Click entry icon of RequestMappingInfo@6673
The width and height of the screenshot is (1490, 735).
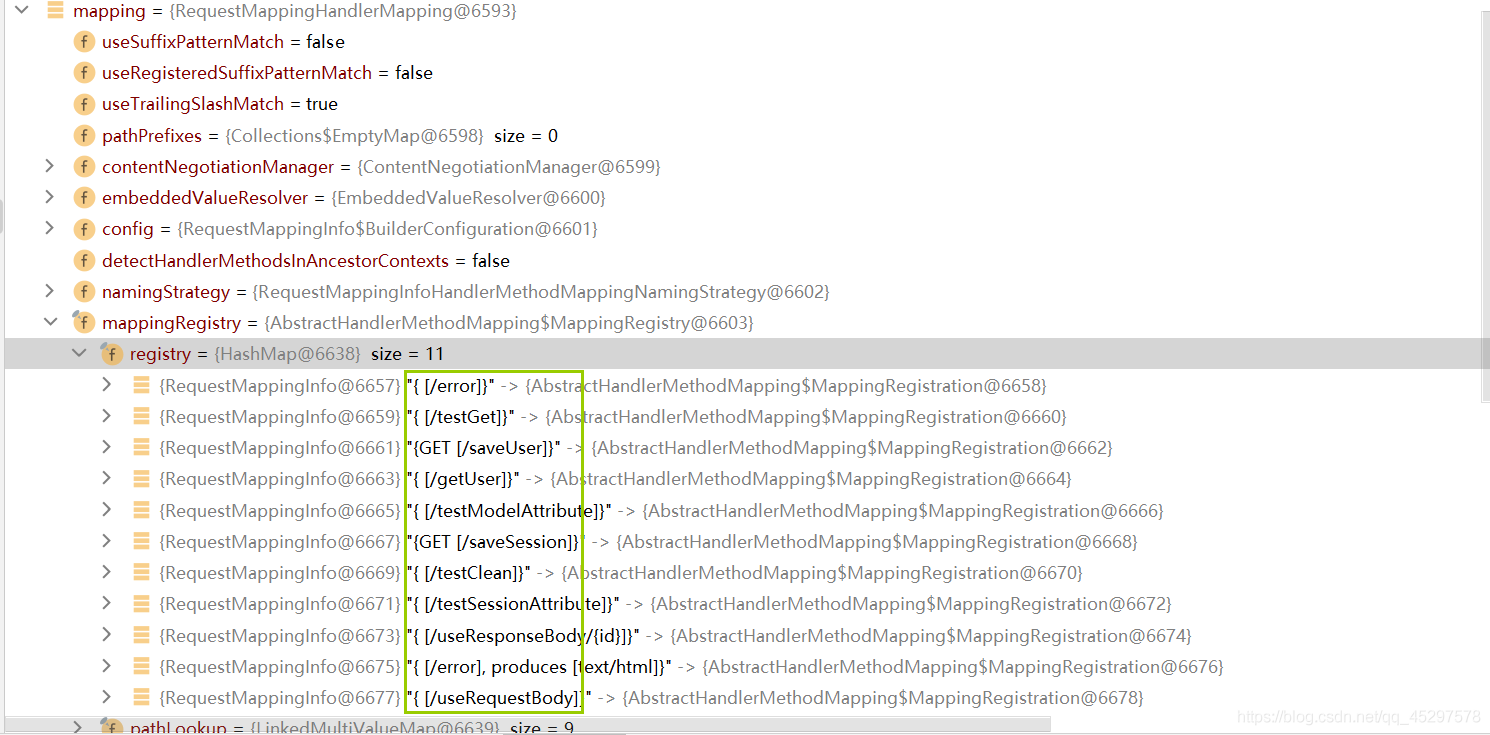click(141, 635)
